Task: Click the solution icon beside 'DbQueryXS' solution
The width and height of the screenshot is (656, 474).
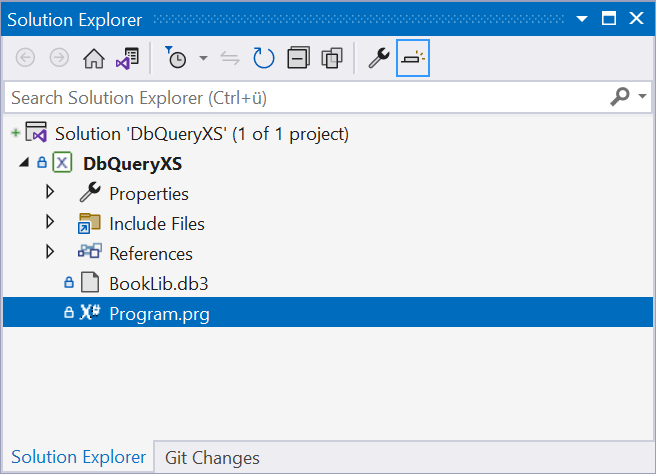Action: point(36,132)
